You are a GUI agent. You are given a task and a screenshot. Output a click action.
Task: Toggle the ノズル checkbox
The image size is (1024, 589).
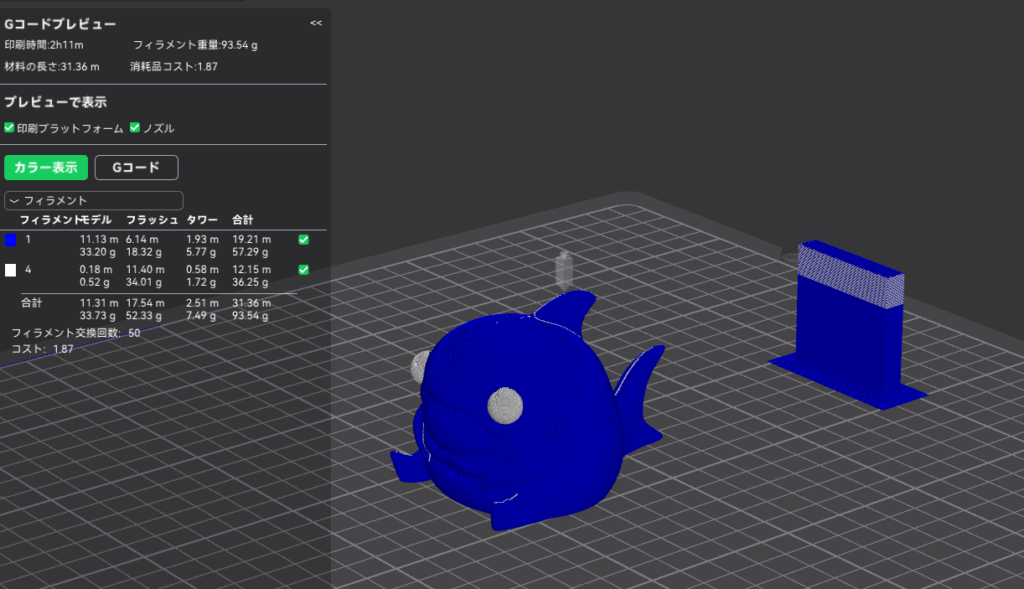135,127
